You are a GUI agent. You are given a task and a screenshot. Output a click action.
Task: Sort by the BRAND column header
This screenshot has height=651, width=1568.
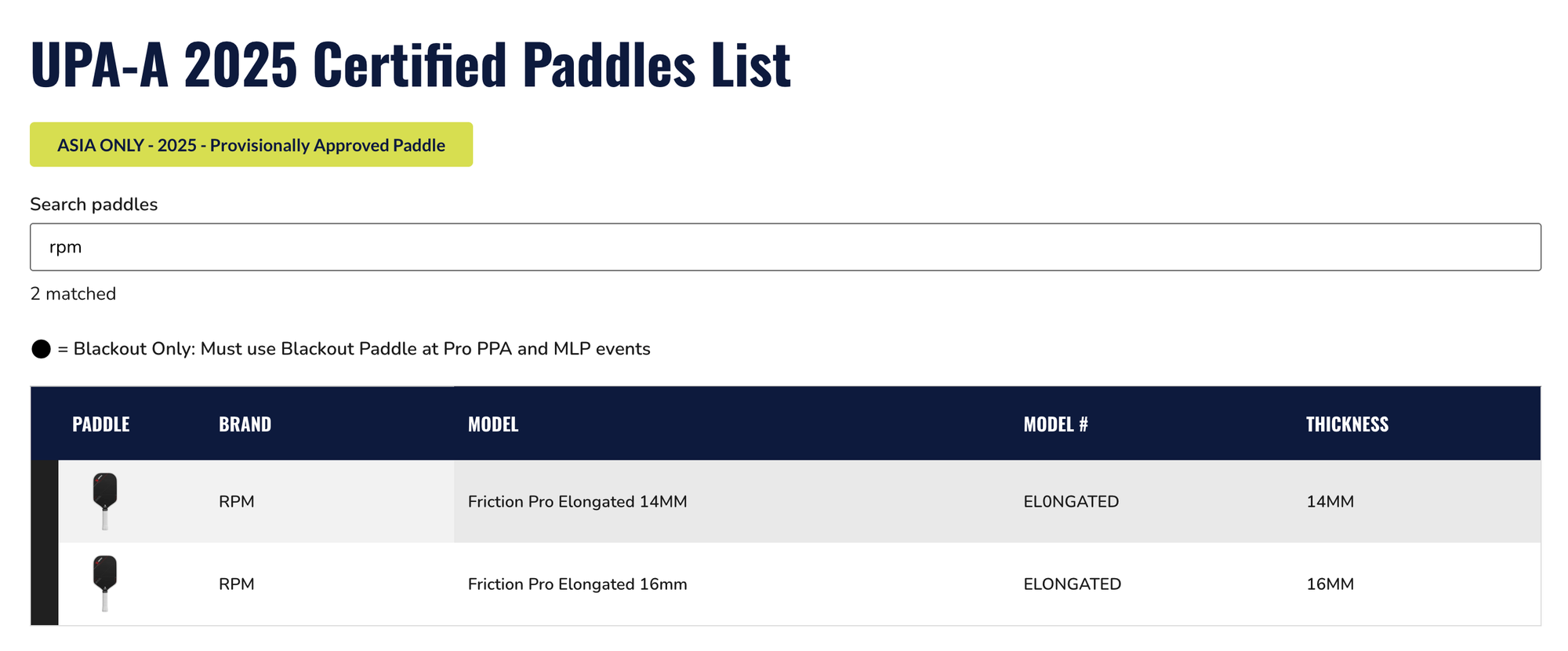coord(245,424)
